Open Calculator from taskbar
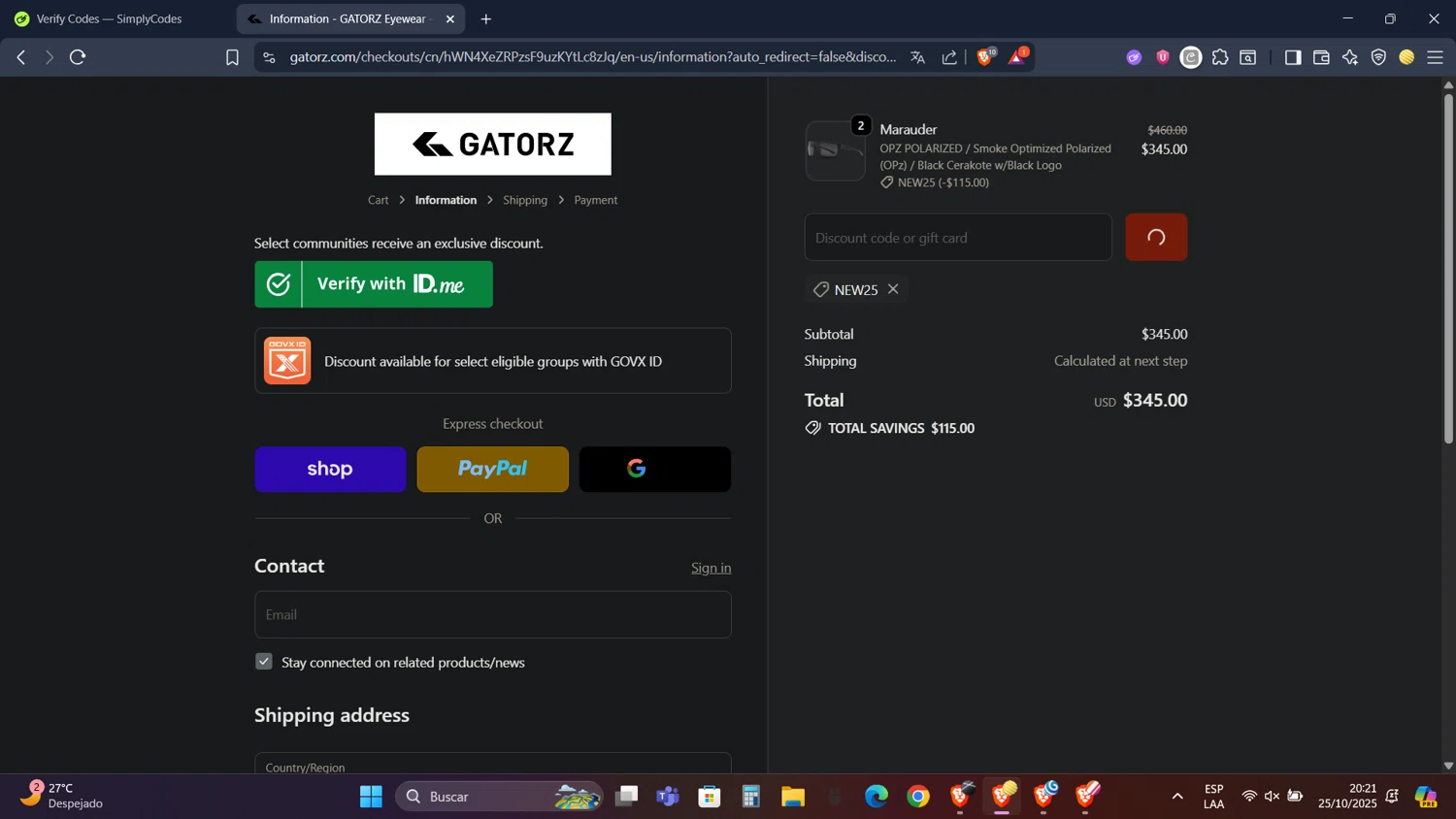Image resolution: width=1456 pixels, height=819 pixels. tap(751, 797)
